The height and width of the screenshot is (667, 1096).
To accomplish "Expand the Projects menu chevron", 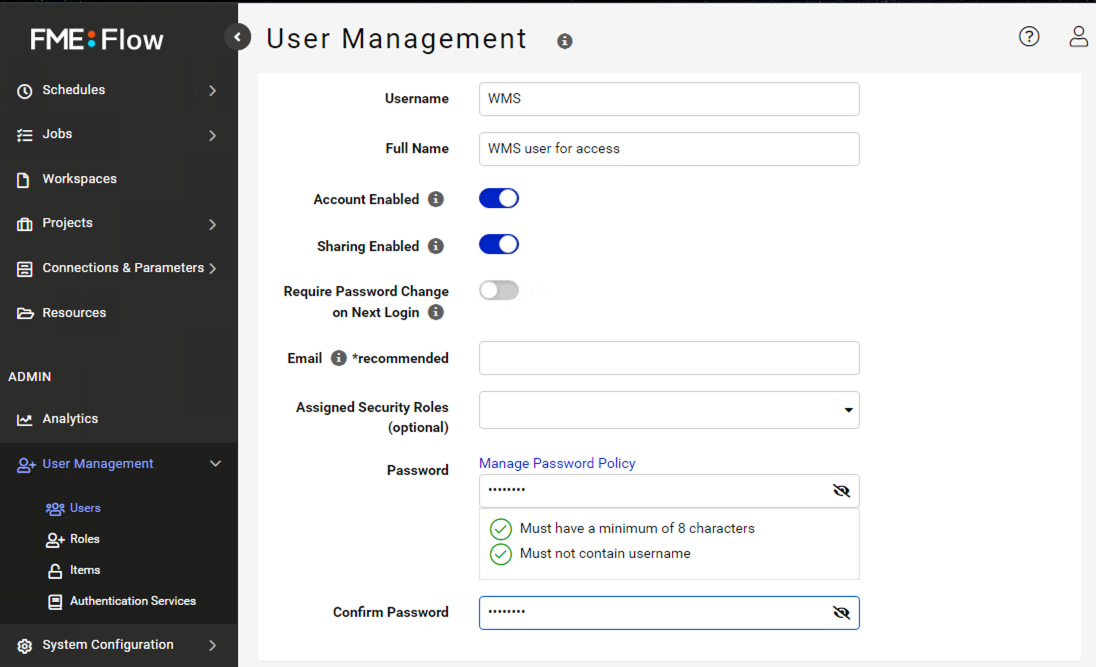I will [x=212, y=224].
